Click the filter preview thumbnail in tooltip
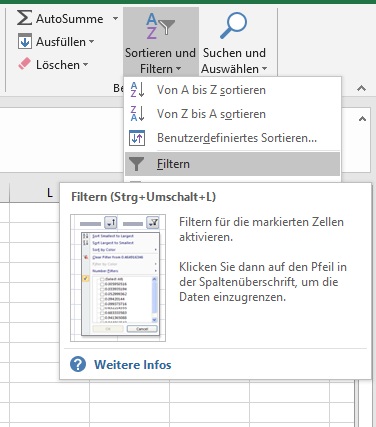376x427 pixels. coord(118,278)
